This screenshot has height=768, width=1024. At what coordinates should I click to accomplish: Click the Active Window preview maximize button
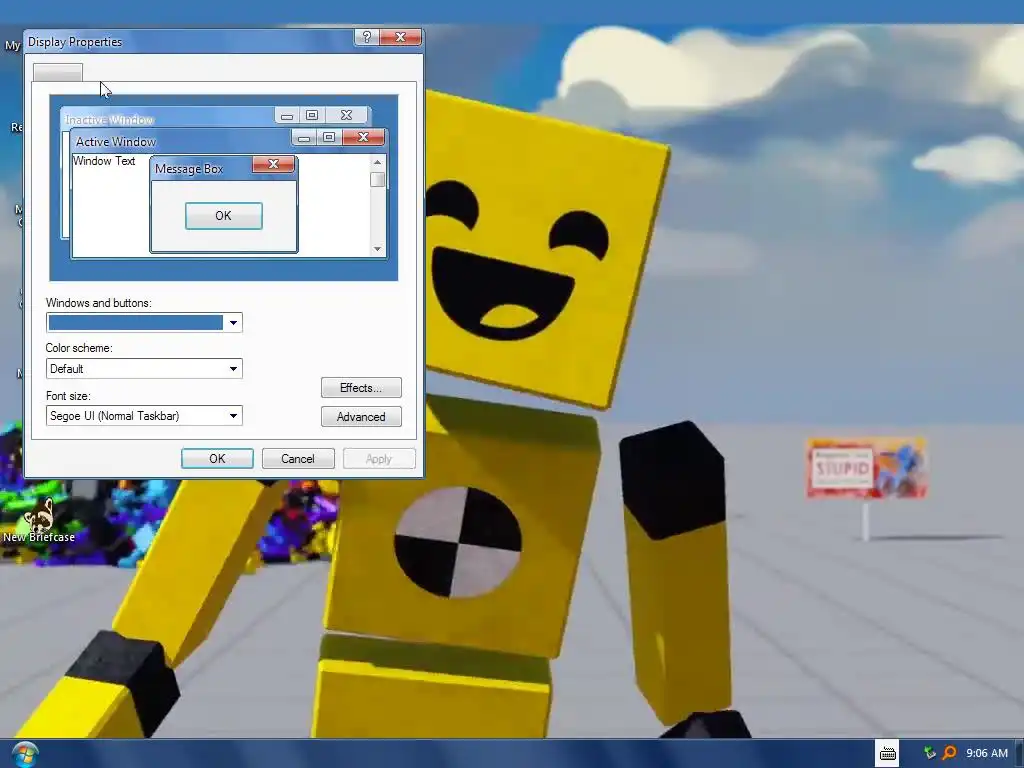[329, 136]
